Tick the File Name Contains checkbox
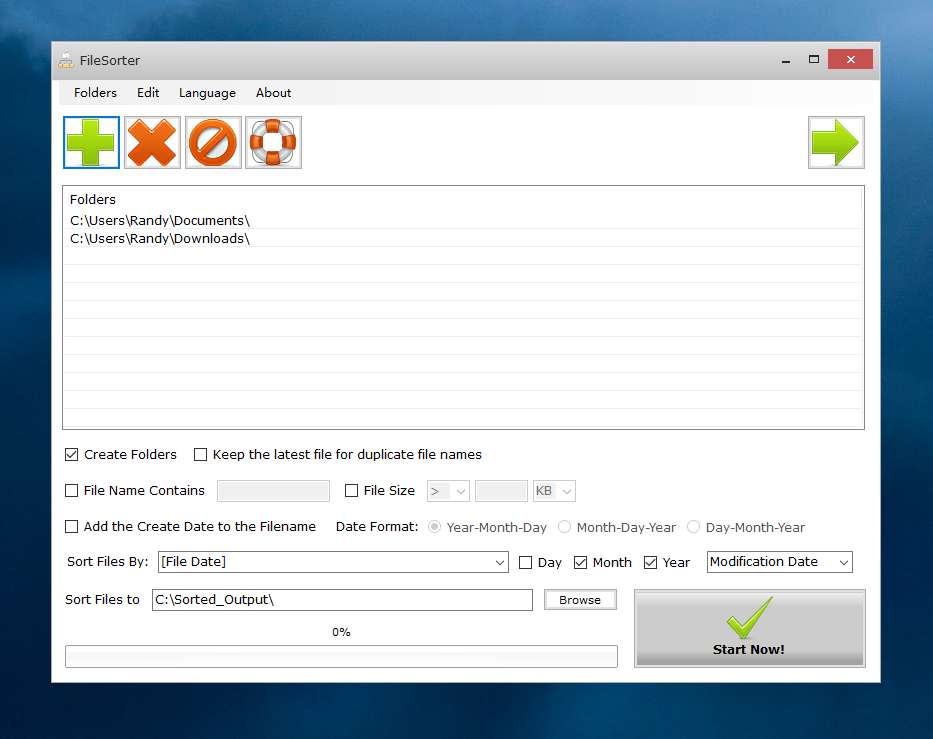 point(71,490)
